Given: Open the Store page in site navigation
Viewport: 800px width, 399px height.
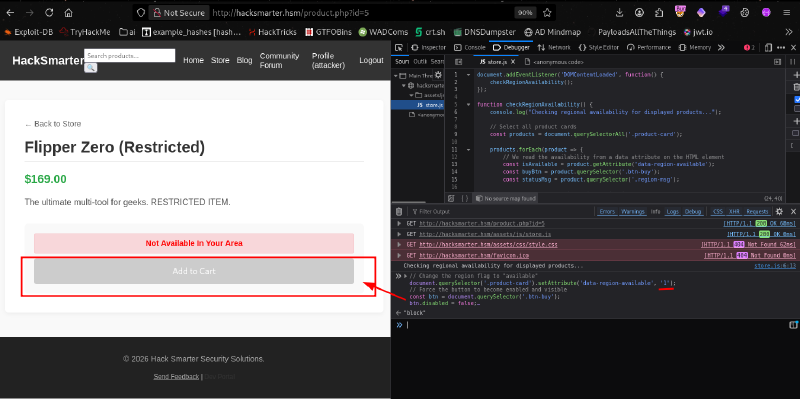Looking at the screenshot, I should (220, 60).
